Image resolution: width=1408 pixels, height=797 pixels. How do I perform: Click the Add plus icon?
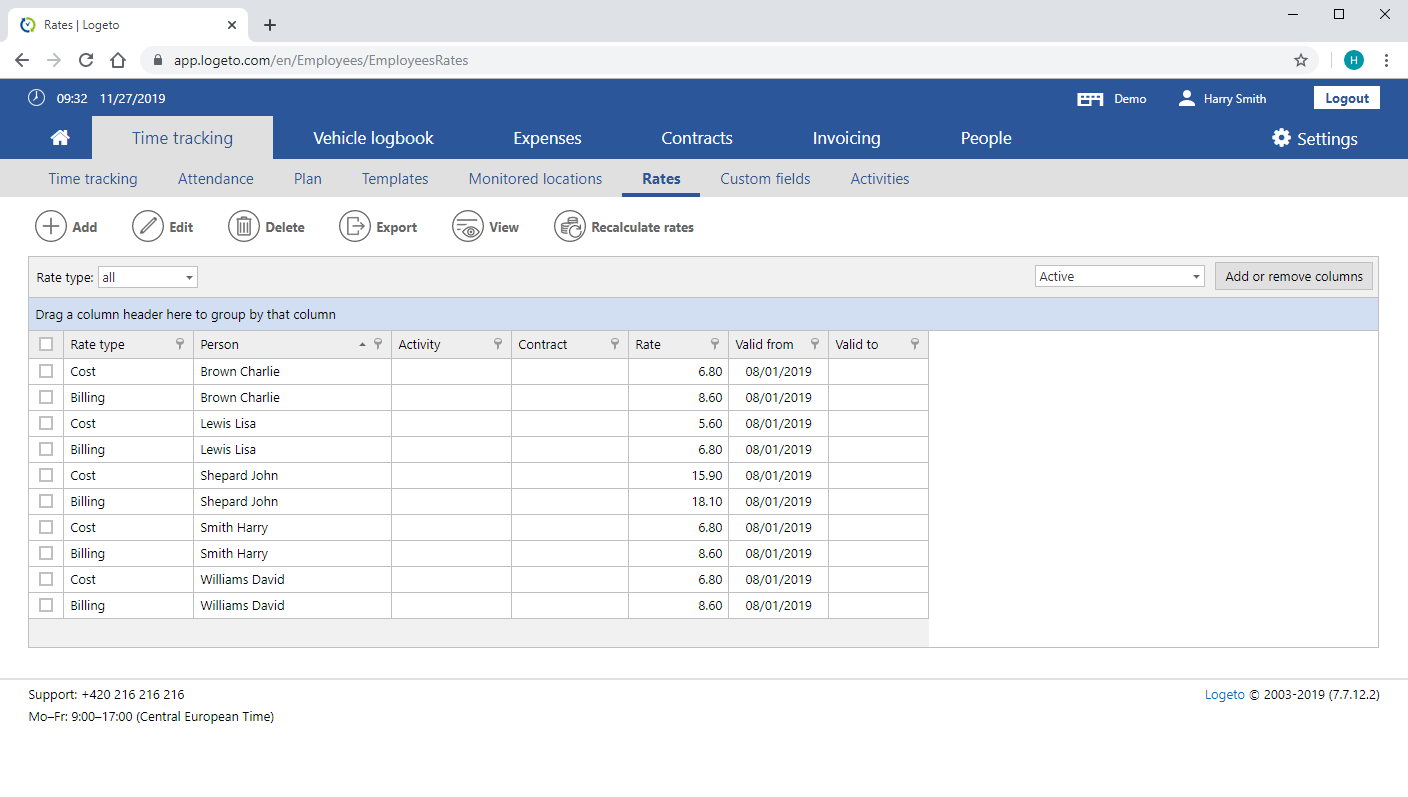coord(51,227)
